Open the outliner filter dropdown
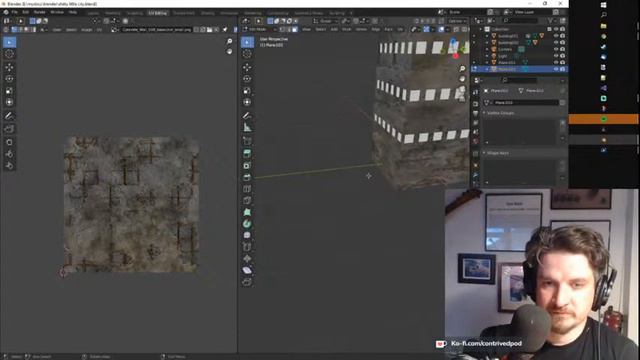 (552, 20)
